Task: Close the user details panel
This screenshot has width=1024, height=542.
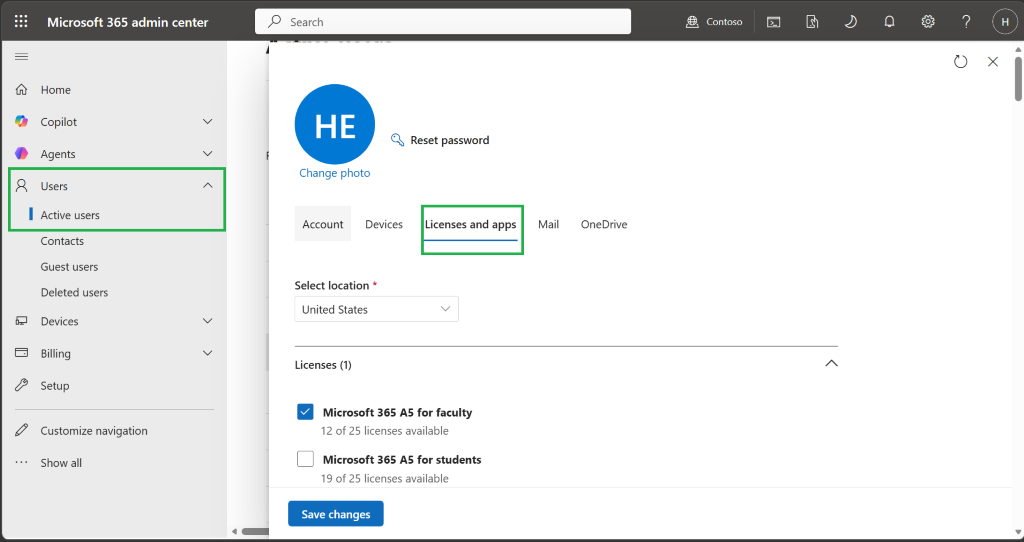Action: pyautogui.click(x=993, y=61)
